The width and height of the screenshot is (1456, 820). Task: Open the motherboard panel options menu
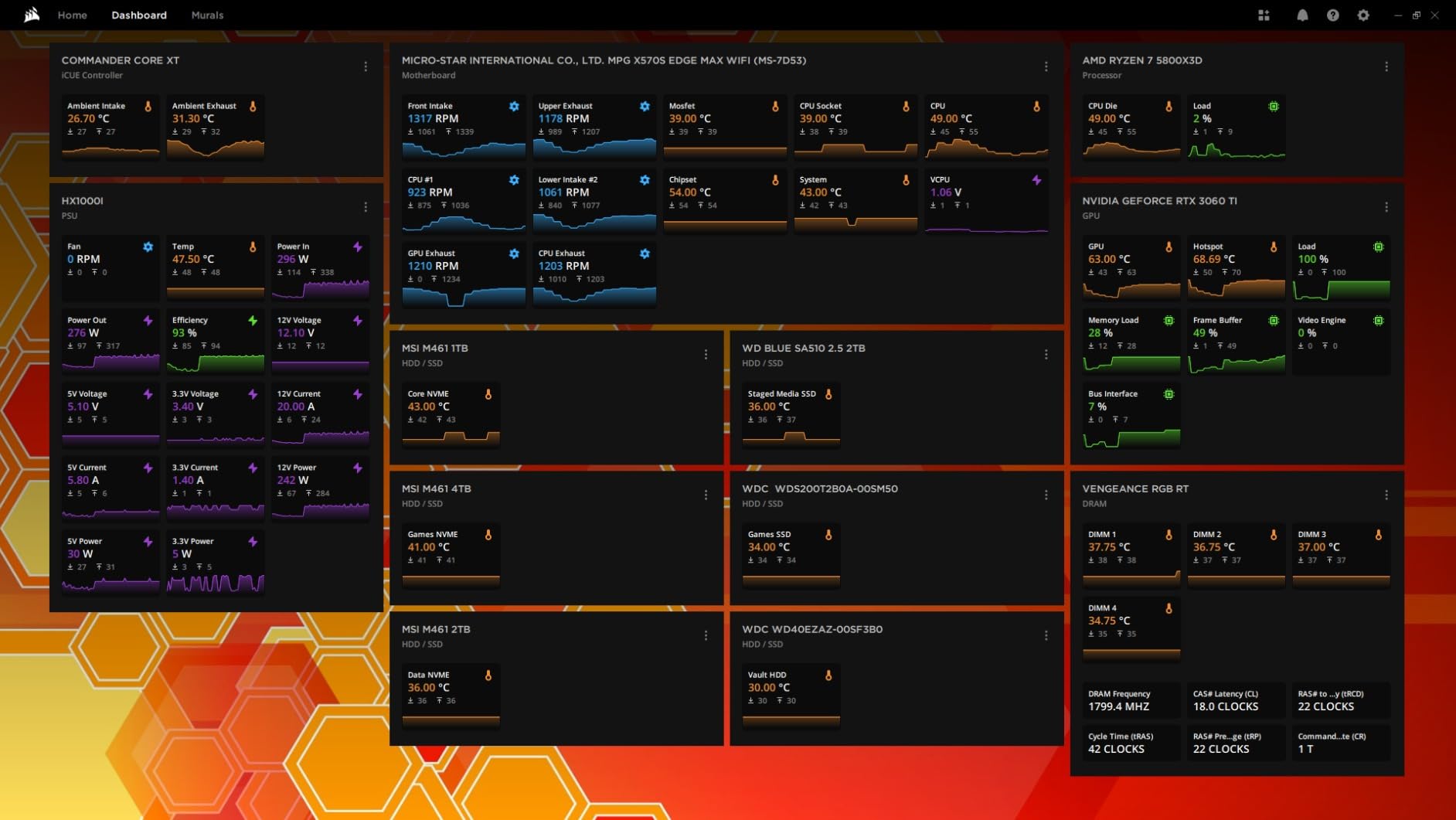pos(1046,66)
